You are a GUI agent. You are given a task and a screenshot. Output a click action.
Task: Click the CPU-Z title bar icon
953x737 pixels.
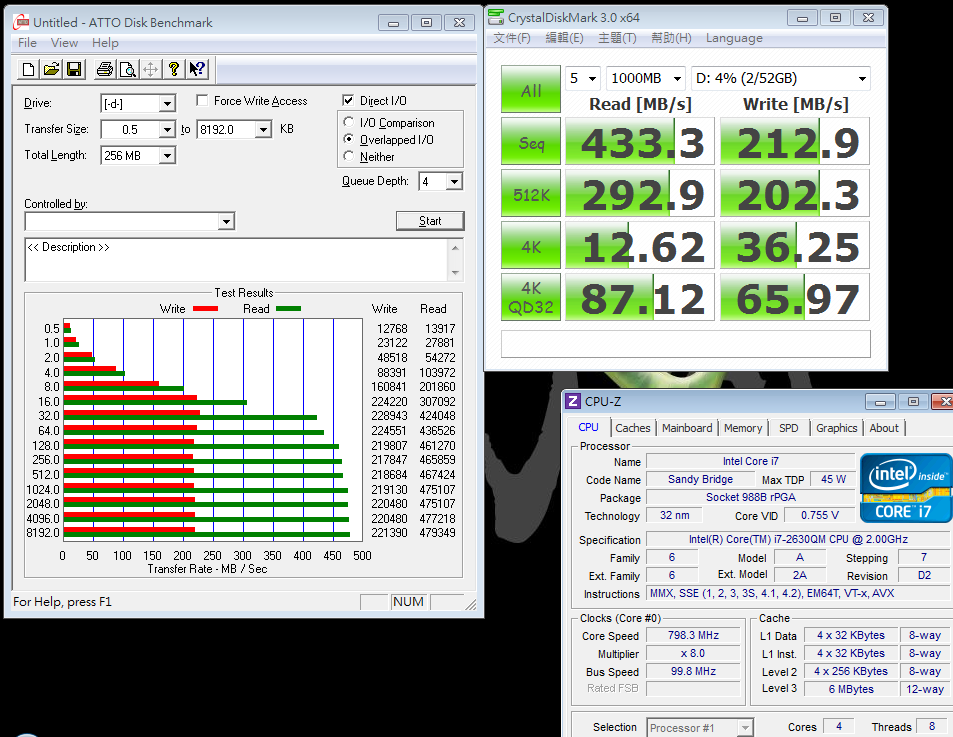click(573, 401)
